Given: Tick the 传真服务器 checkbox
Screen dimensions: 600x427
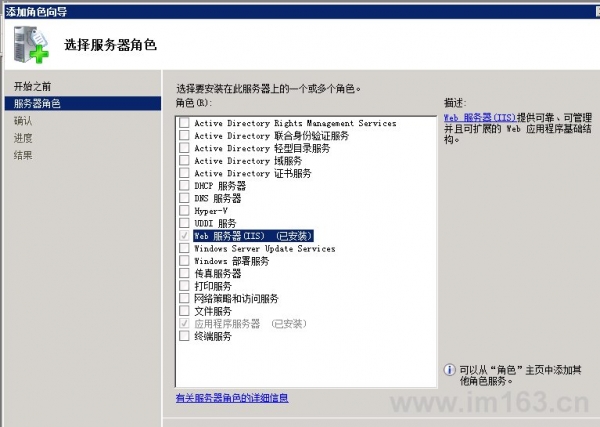Looking at the screenshot, I should pos(184,273).
